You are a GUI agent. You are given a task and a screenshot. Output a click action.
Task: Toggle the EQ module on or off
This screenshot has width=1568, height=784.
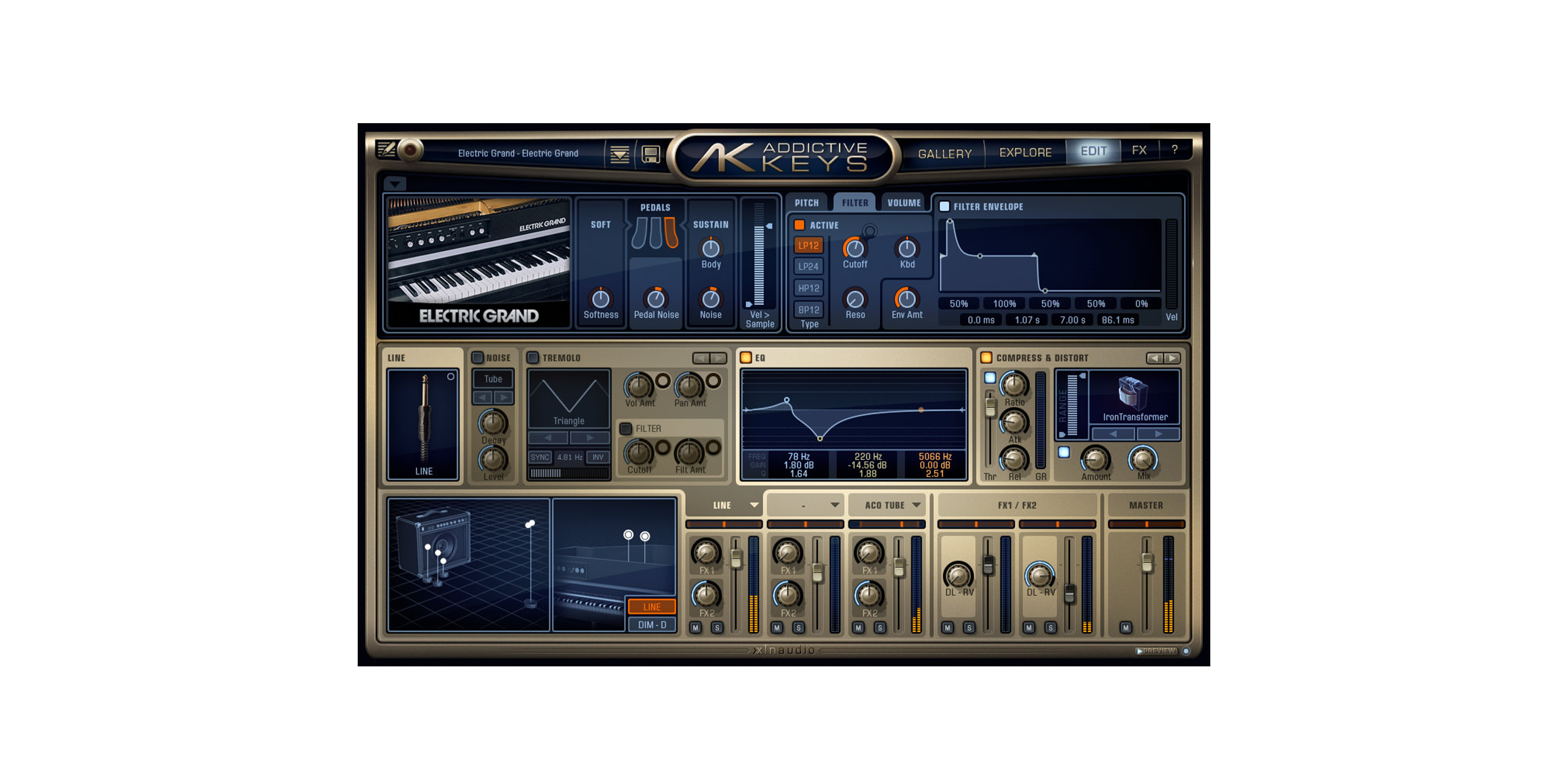pos(745,357)
